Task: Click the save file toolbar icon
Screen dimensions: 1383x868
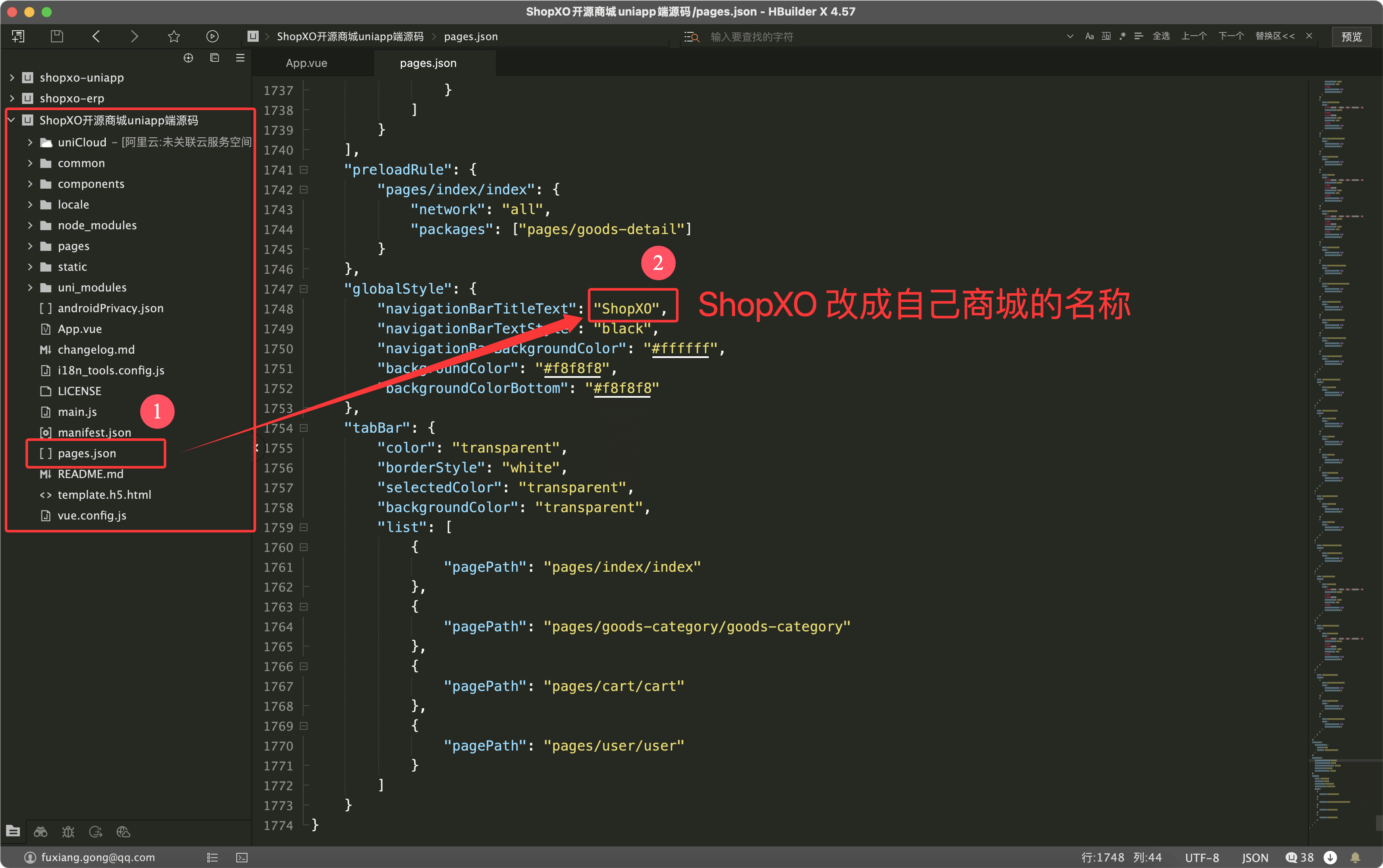Action: [x=57, y=36]
